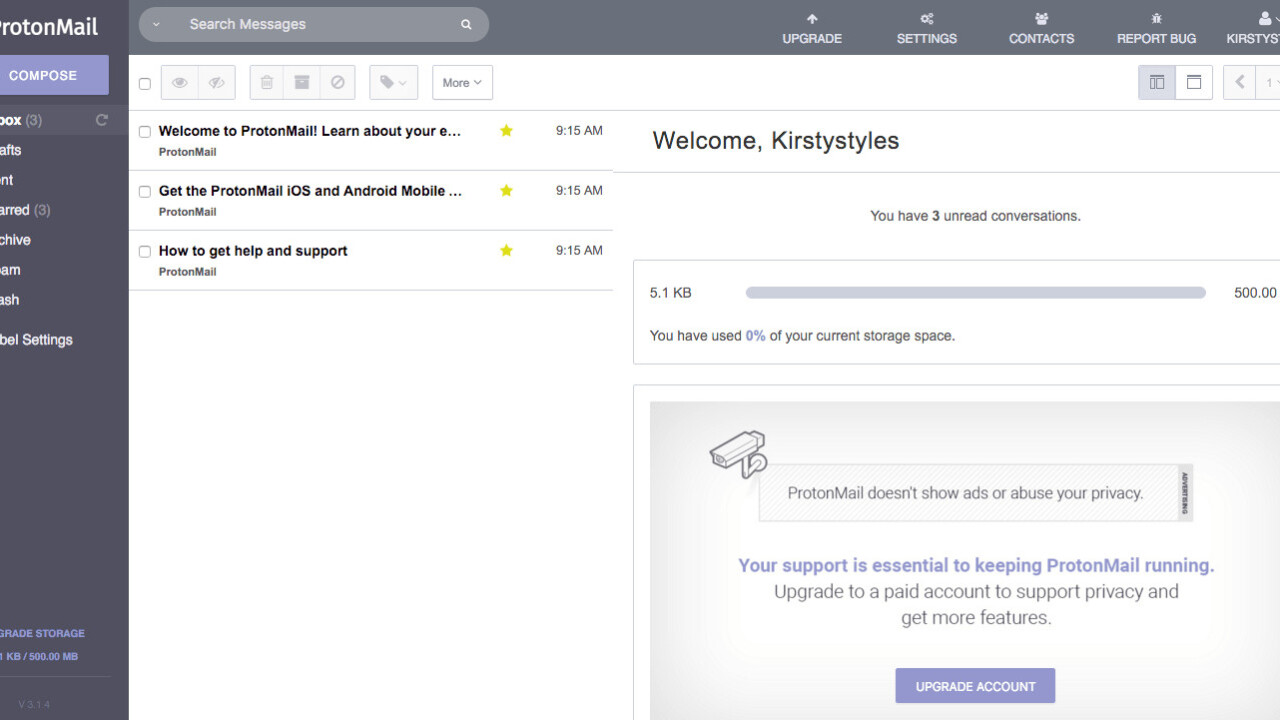
Task: Click the Upgrade Account button
Action: click(975, 686)
